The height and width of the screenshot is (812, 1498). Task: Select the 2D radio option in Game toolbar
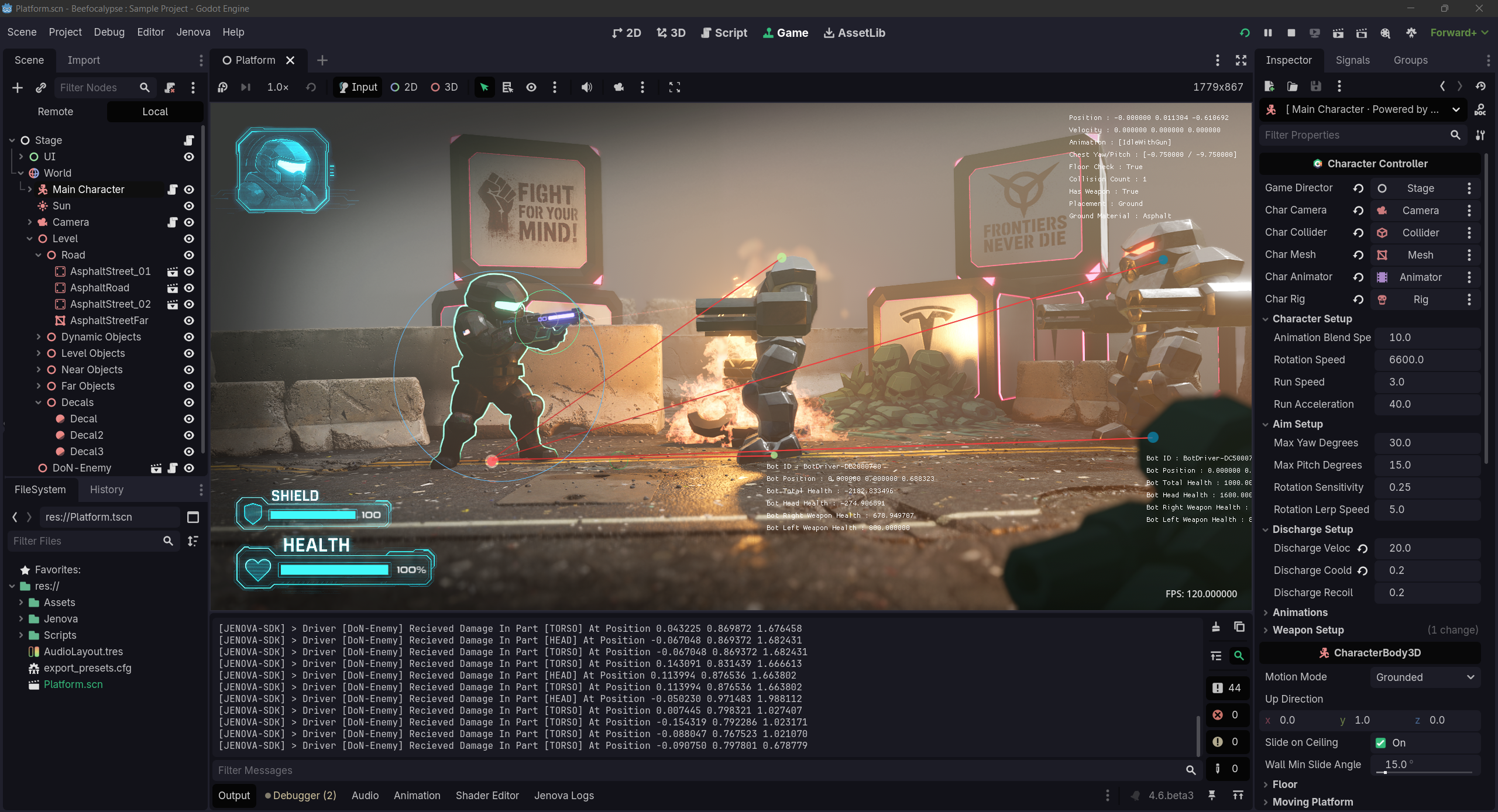404,87
